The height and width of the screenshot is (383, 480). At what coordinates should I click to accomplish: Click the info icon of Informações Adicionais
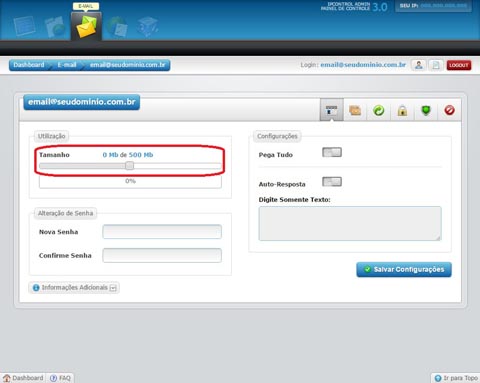[x=36, y=288]
